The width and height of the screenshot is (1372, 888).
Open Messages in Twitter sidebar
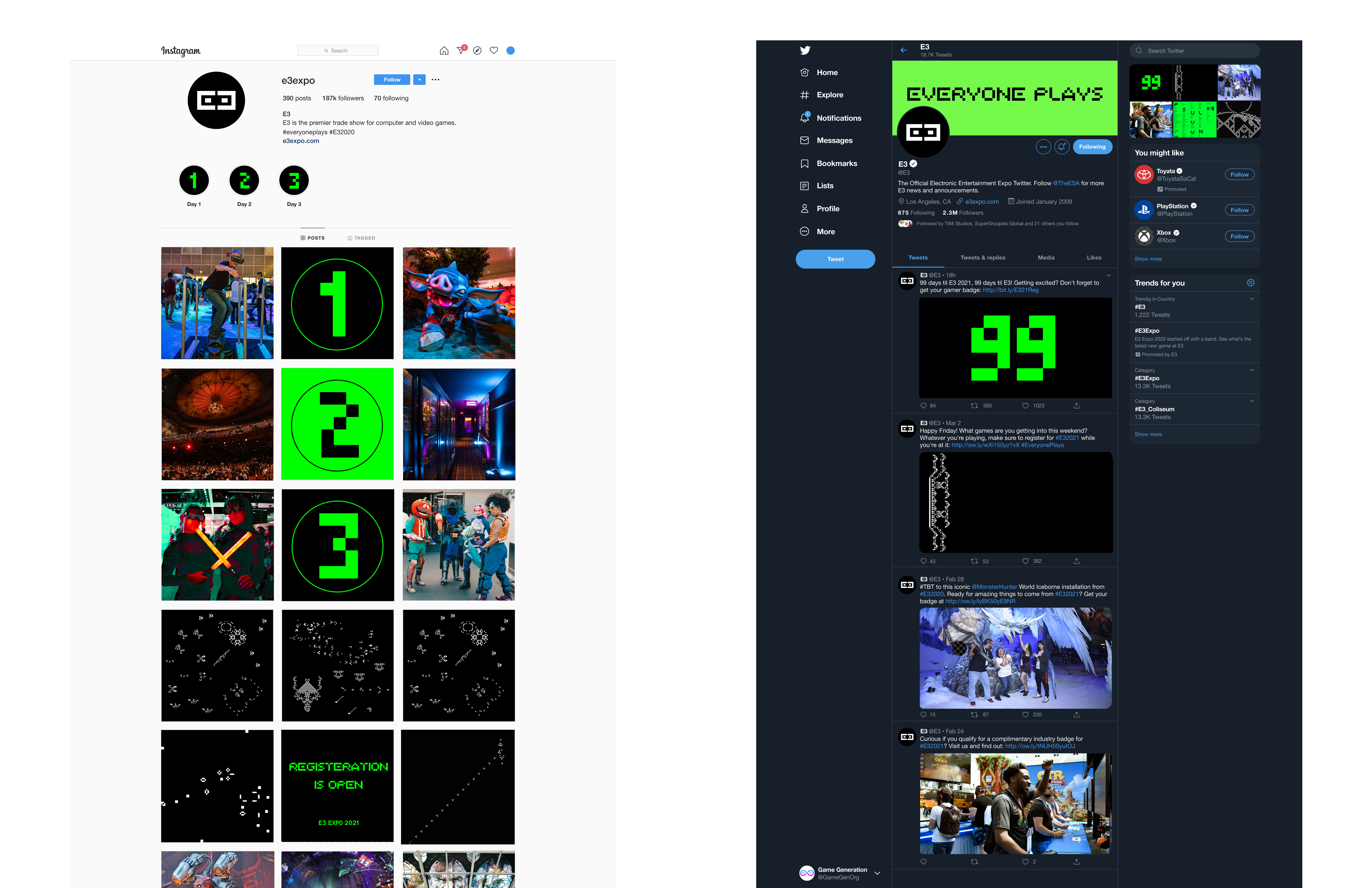826,140
